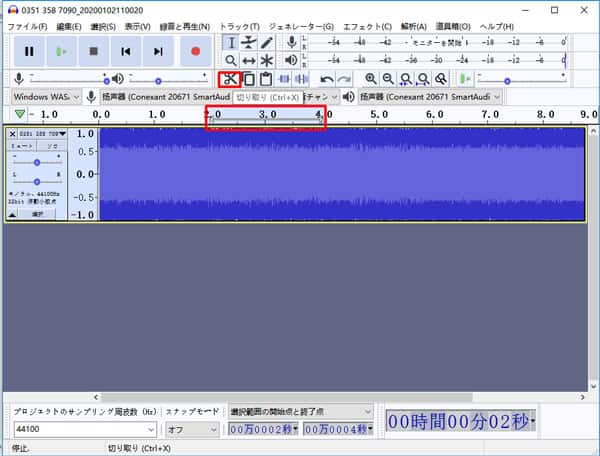Open the snap mode オフ dropdown
The image size is (600, 456).
192,429
